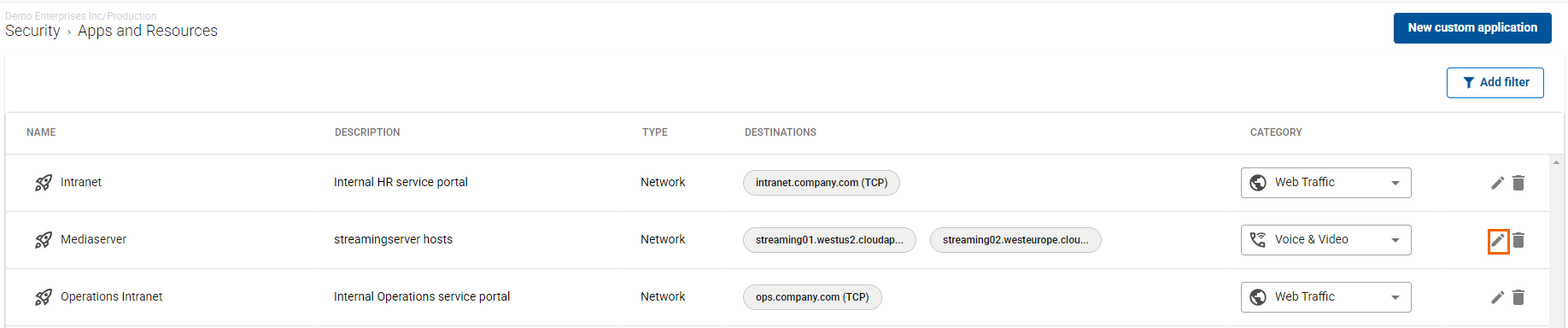Viewport: 1568px width, 328px height.
Task: Edit the Operations Intranet entry
Action: point(1497,297)
